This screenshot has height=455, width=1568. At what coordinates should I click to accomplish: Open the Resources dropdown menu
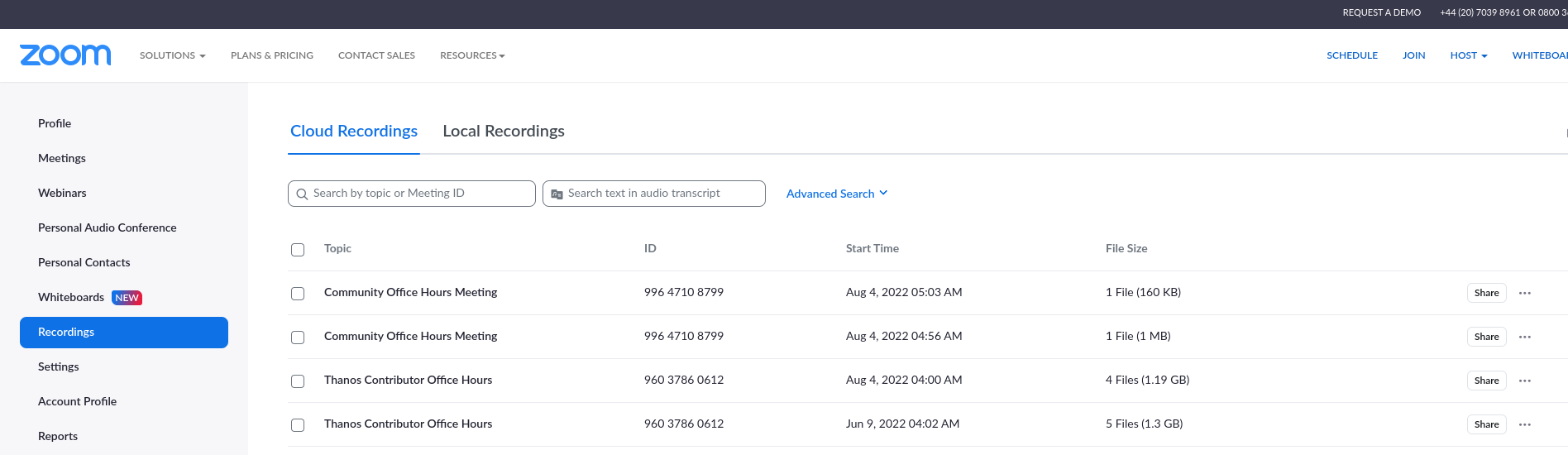coord(471,55)
